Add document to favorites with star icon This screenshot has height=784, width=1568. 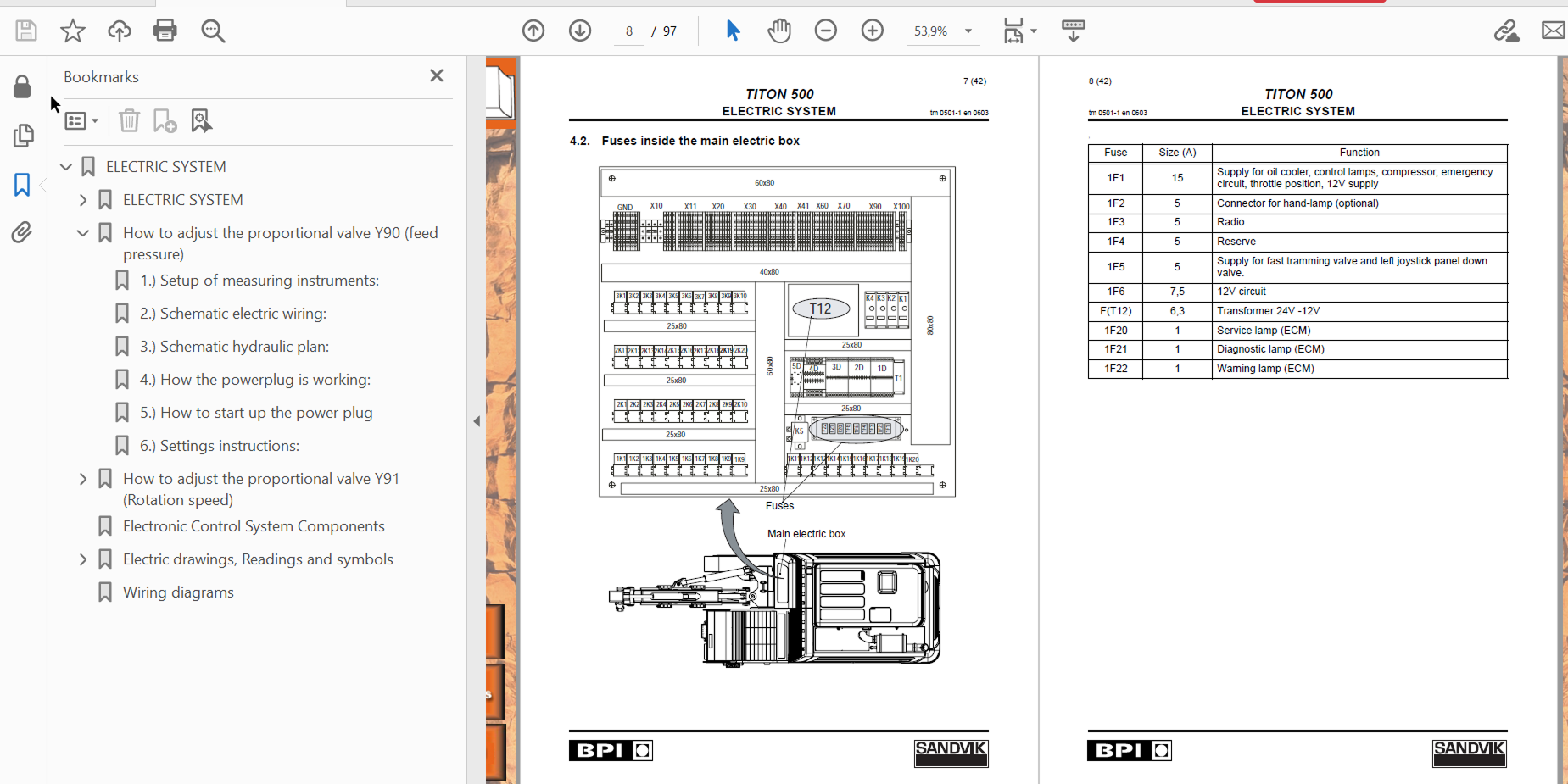[x=73, y=31]
